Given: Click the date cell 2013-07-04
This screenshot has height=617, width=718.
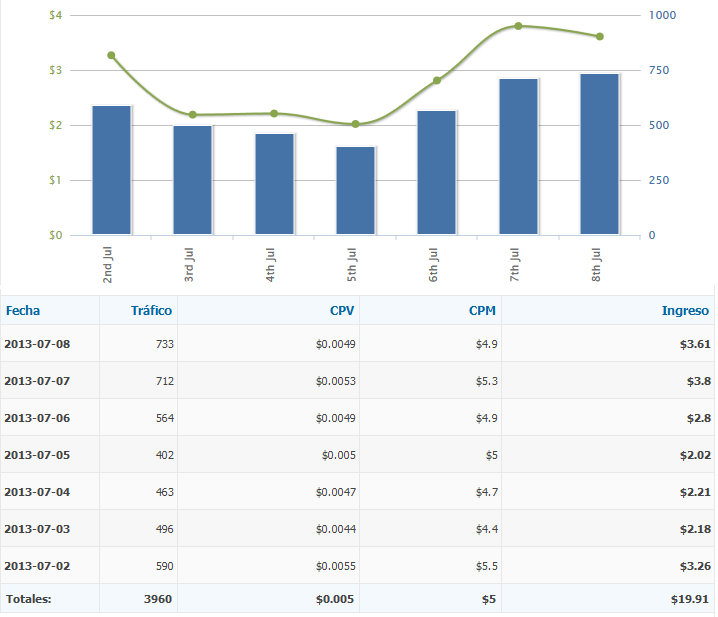Looking at the screenshot, I should (x=37, y=492).
